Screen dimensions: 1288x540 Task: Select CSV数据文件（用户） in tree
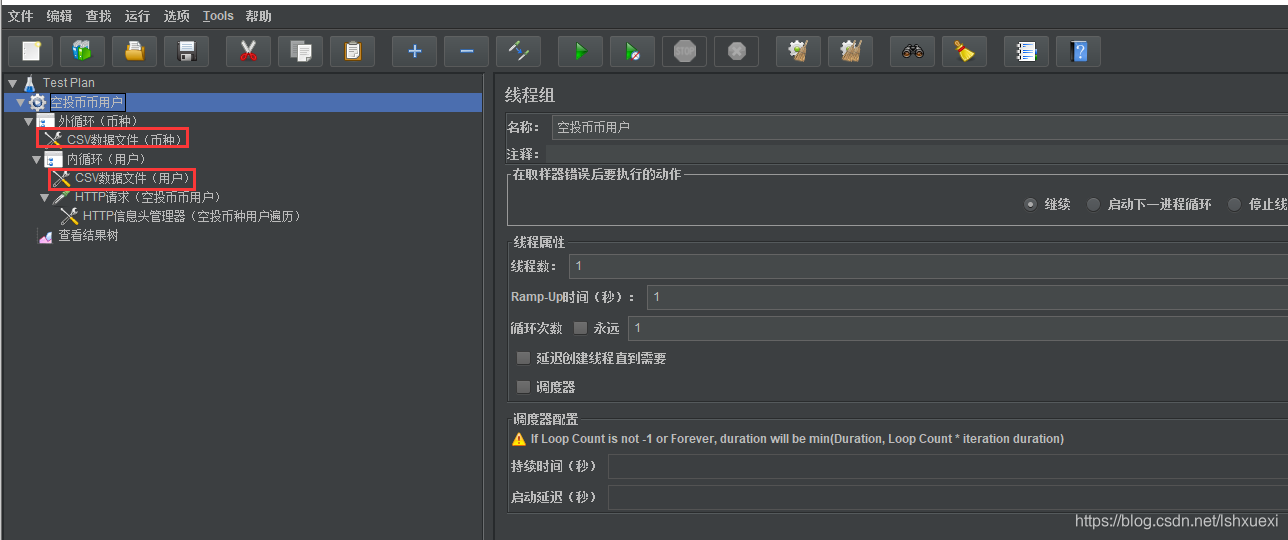pos(132,178)
